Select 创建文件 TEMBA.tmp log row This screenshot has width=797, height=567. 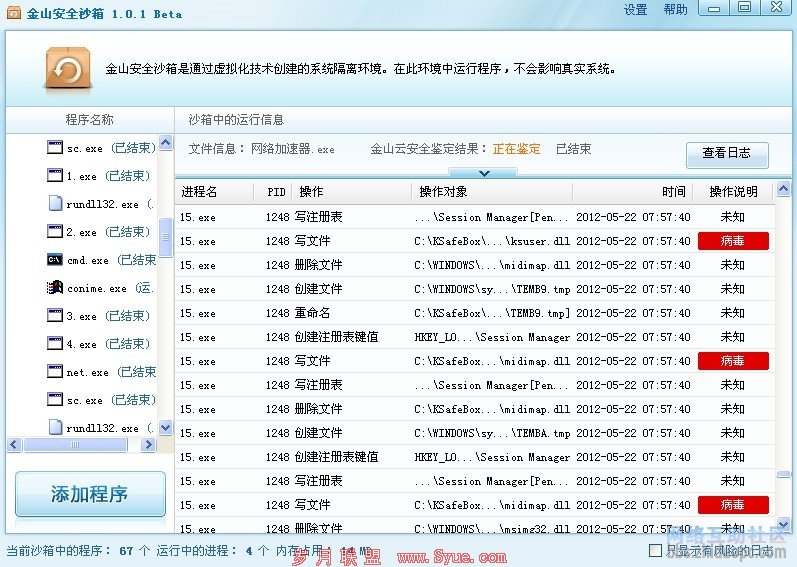pyautogui.click(x=475, y=433)
